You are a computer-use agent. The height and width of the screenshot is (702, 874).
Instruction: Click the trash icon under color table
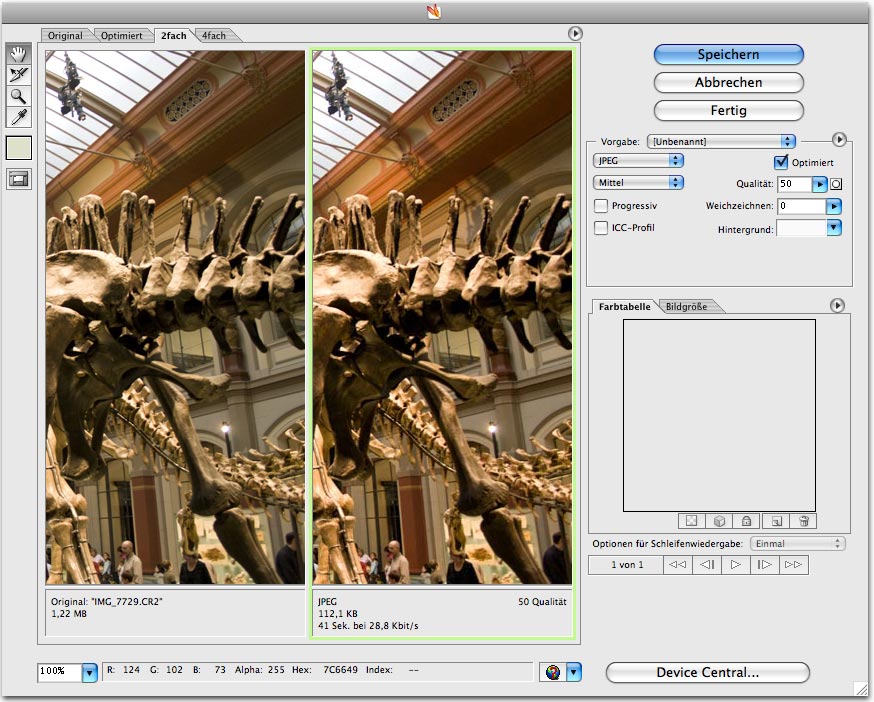[x=802, y=521]
